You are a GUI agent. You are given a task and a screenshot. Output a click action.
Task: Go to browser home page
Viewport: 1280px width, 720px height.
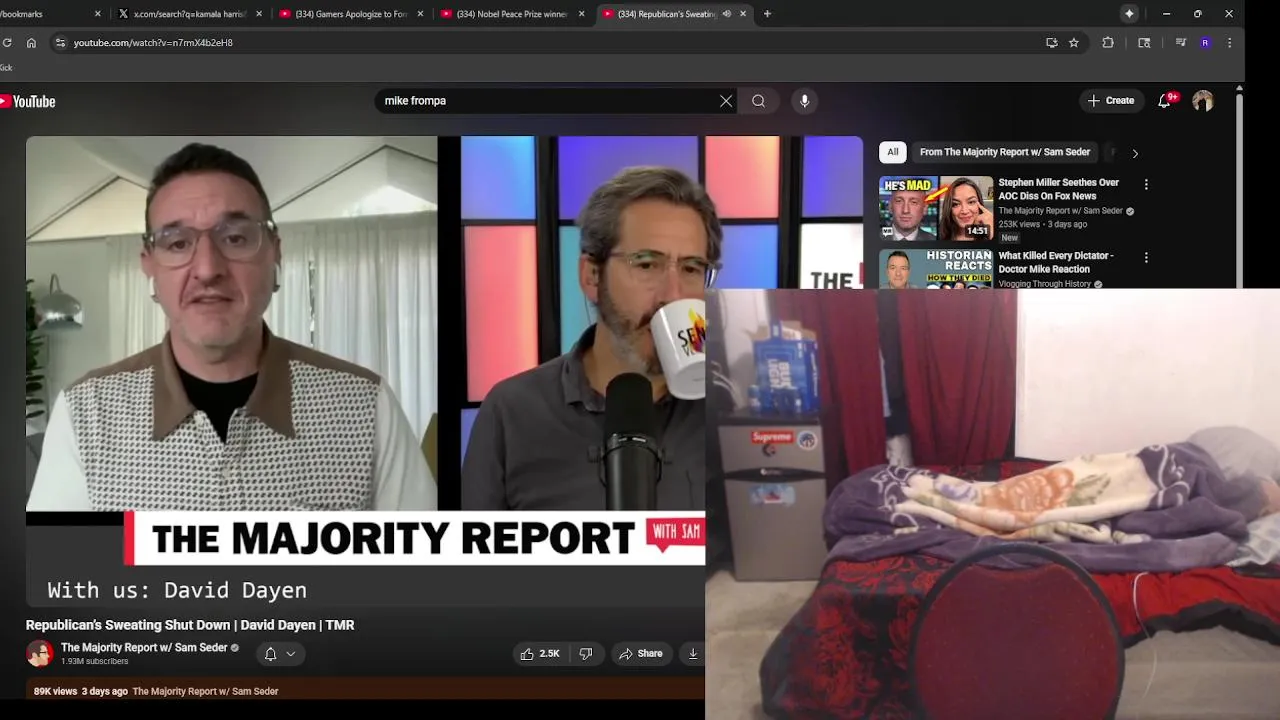point(31,43)
